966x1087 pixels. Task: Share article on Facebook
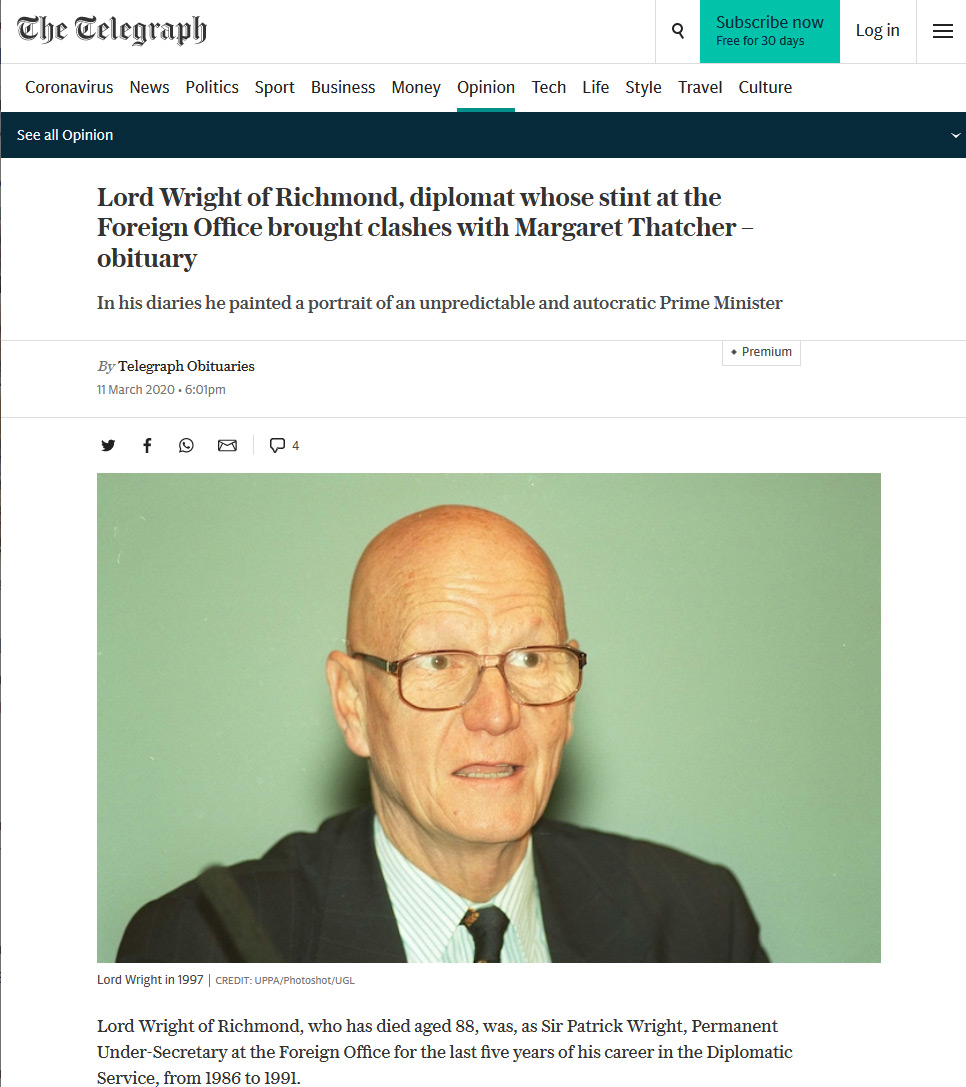pyautogui.click(x=147, y=445)
